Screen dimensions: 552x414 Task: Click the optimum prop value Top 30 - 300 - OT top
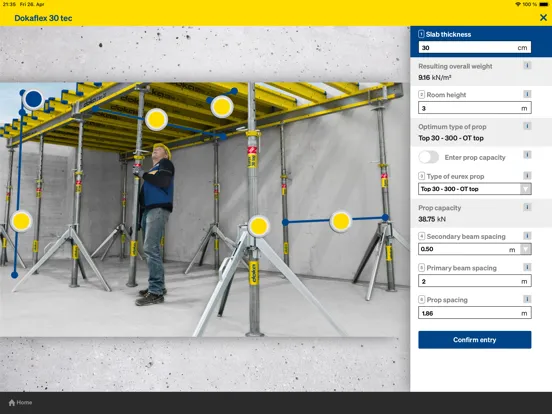click(451, 138)
